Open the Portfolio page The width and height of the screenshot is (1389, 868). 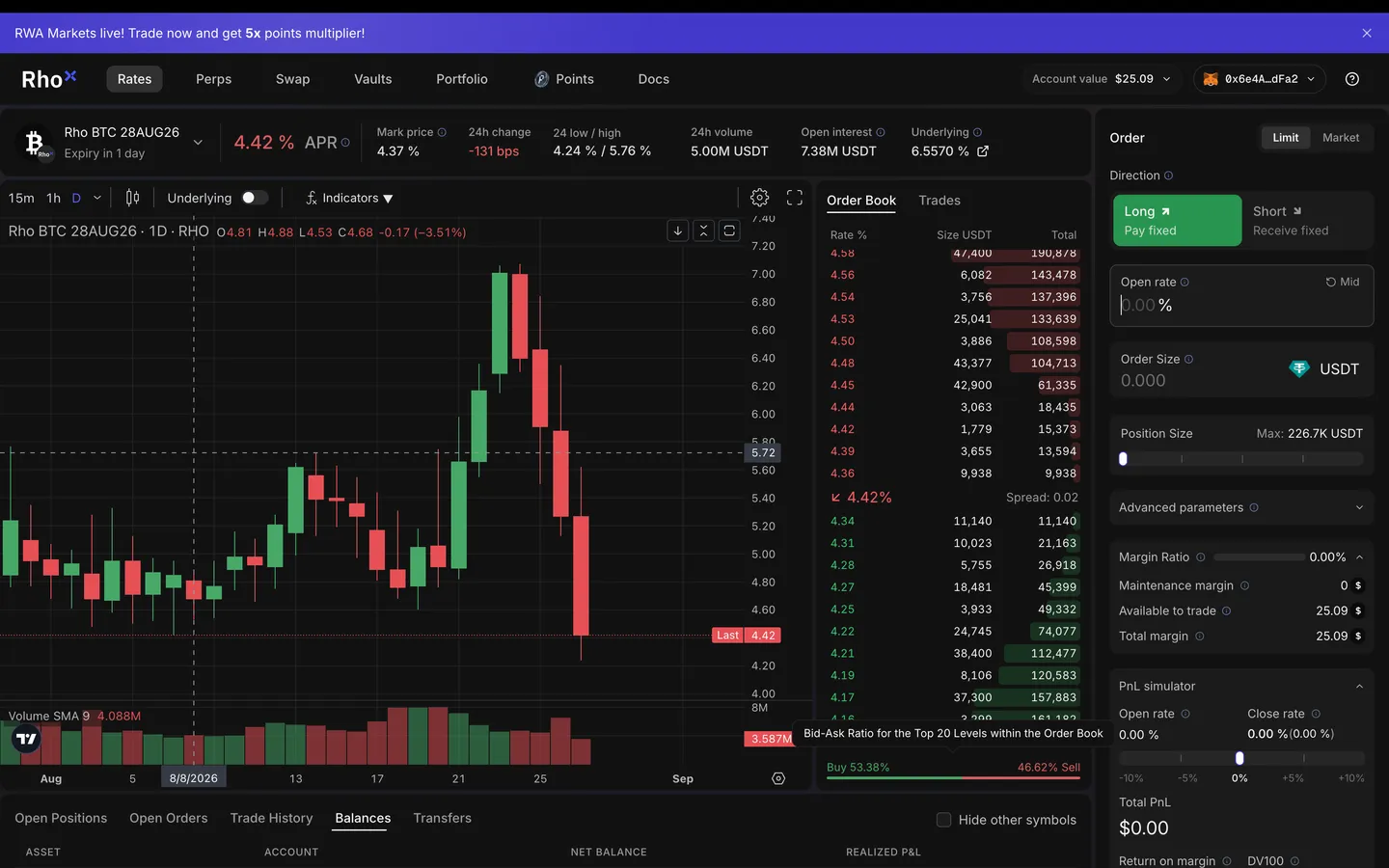pyautogui.click(x=462, y=79)
